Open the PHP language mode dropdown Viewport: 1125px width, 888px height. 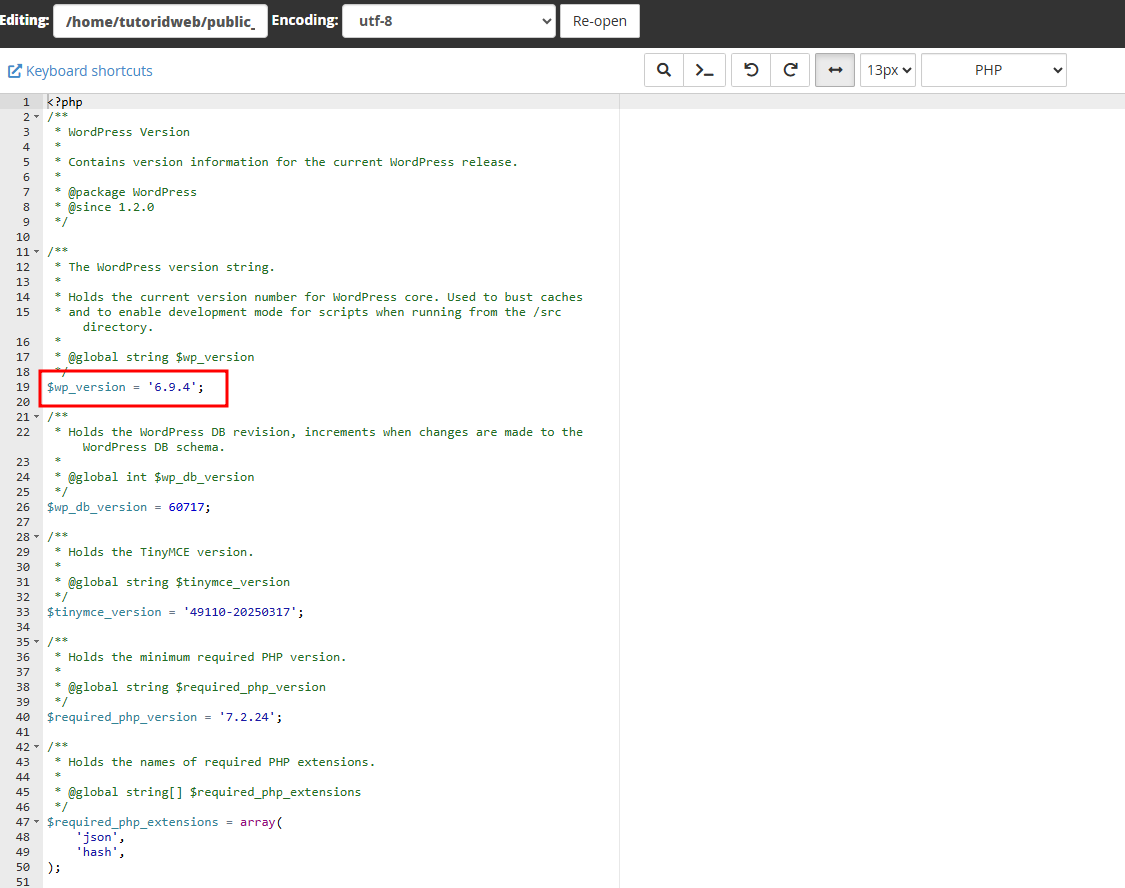click(994, 70)
